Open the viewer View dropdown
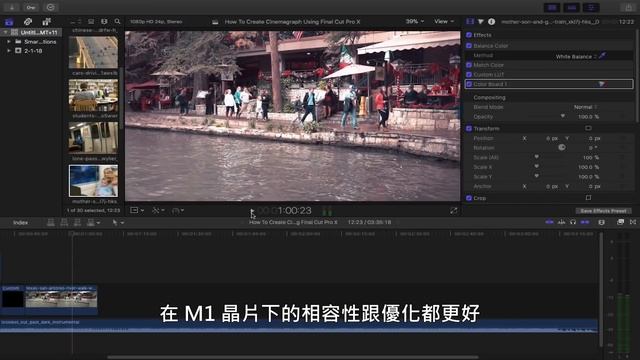The width and height of the screenshot is (640, 360). (x=444, y=21)
